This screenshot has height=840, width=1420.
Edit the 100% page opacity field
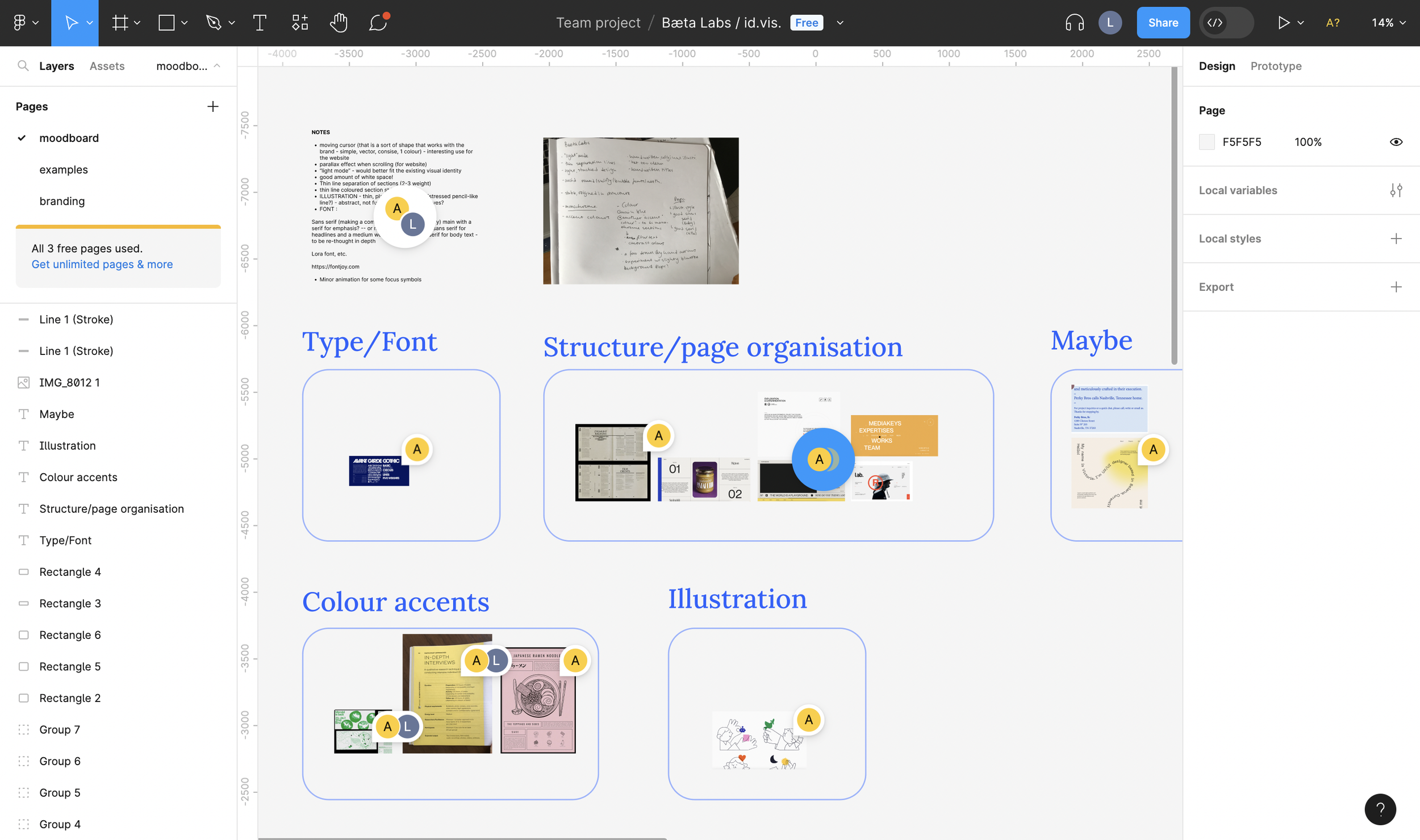point(1308,142)
